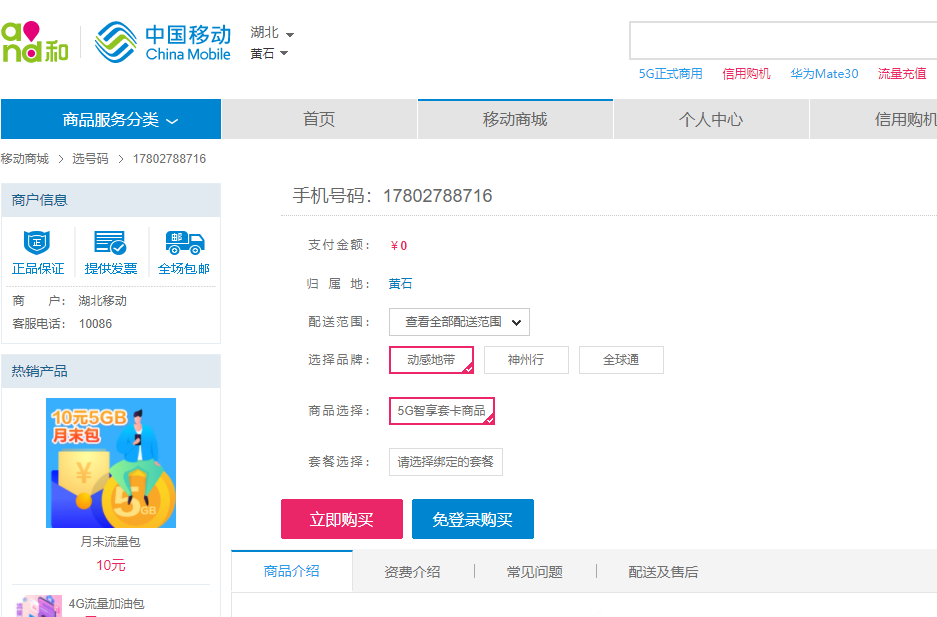Click the search input field

coord(782,41)
